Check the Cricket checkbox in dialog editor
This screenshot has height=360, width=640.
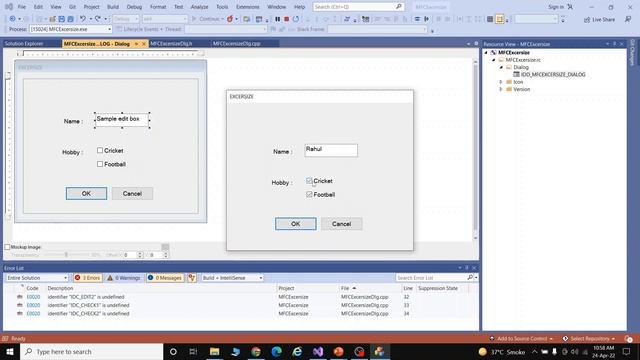point(100,151)
